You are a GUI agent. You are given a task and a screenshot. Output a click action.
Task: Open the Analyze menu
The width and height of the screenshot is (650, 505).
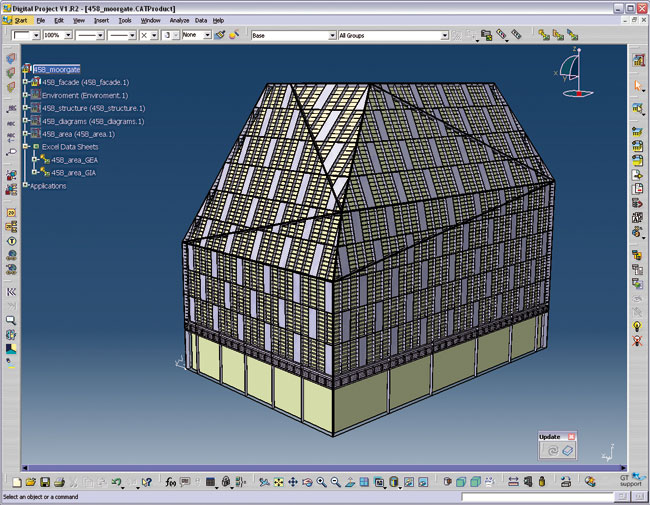coord(179,20)
